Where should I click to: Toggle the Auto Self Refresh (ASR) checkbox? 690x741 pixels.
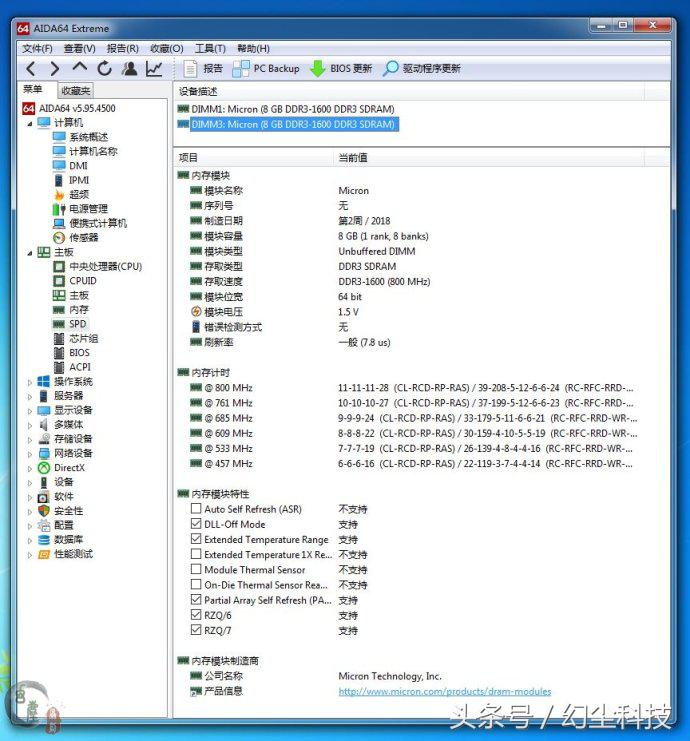coord(196,508)
